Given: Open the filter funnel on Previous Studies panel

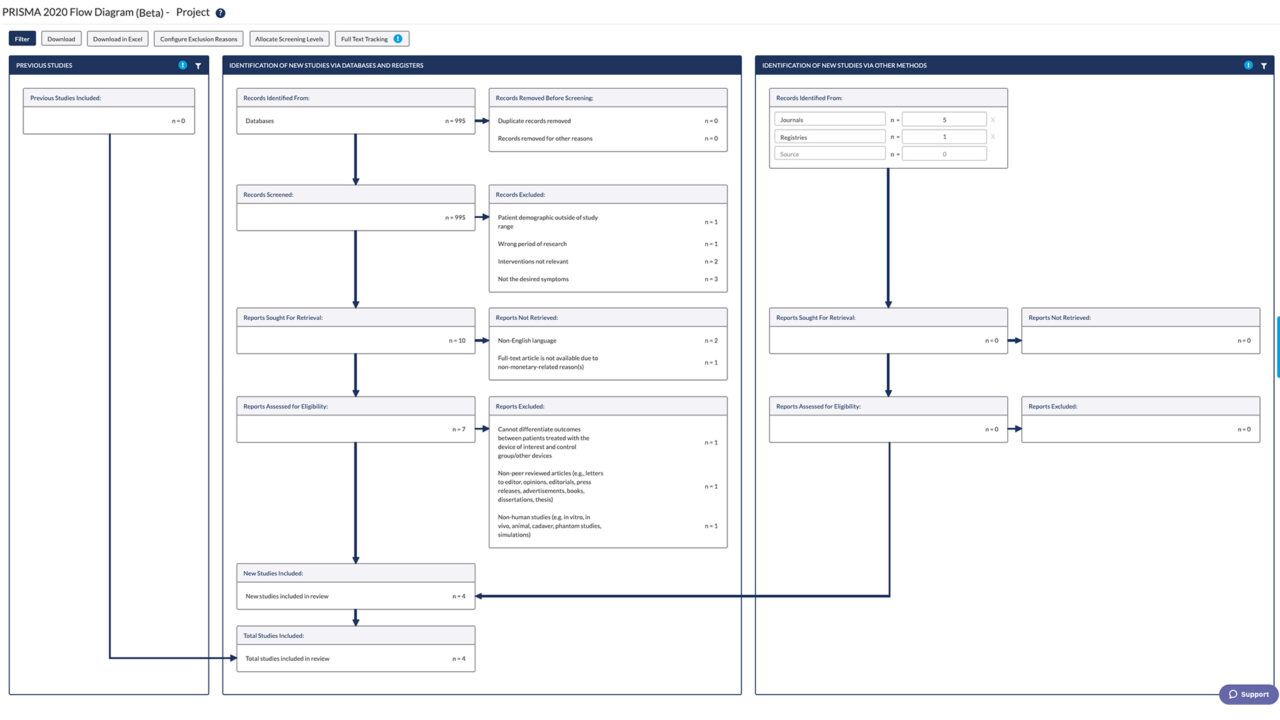Looking at the screenshot, I should tap(197, 64).
